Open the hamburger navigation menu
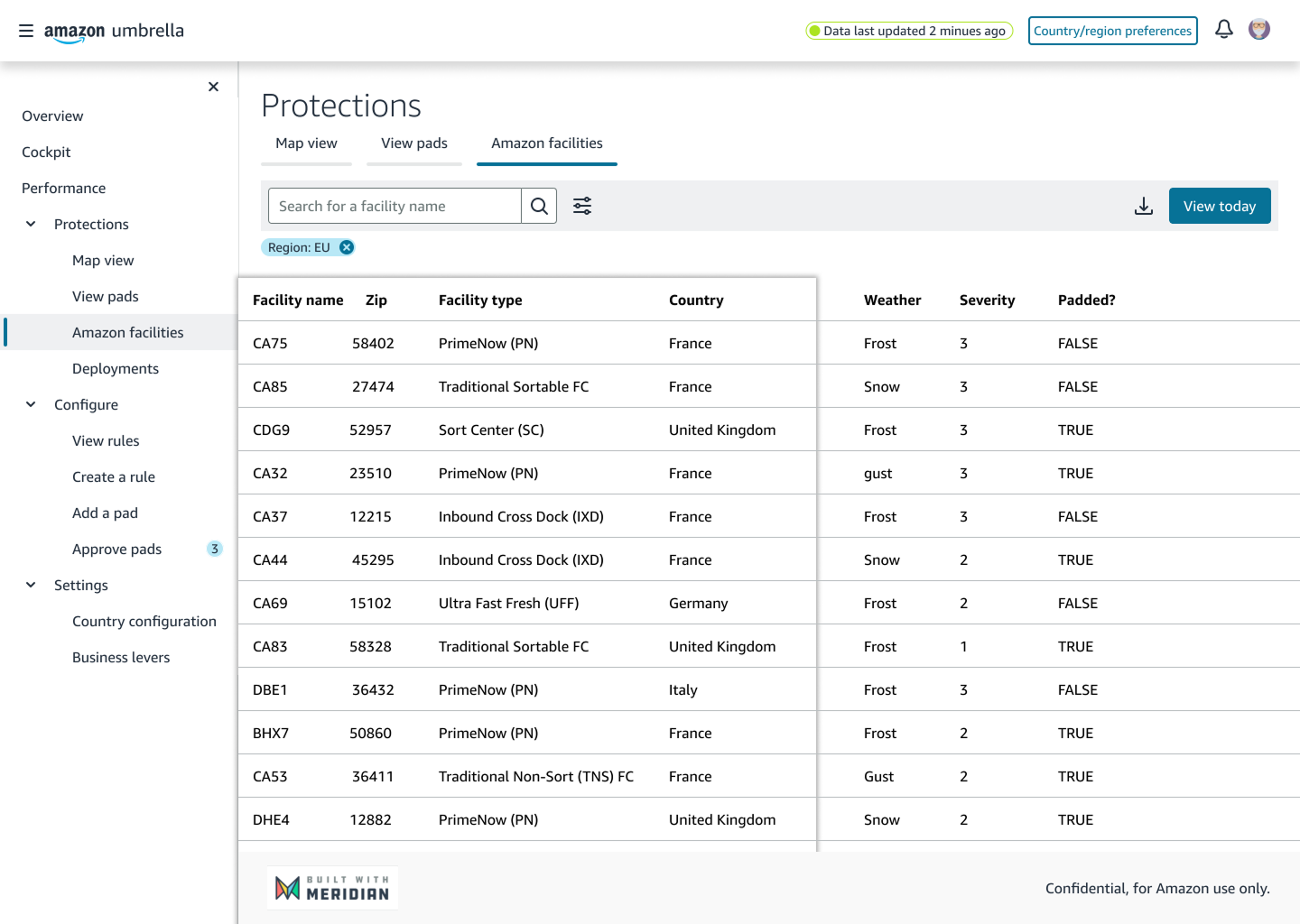The height and width of the screenshot is (924, 1300). [x=26, y=31]
